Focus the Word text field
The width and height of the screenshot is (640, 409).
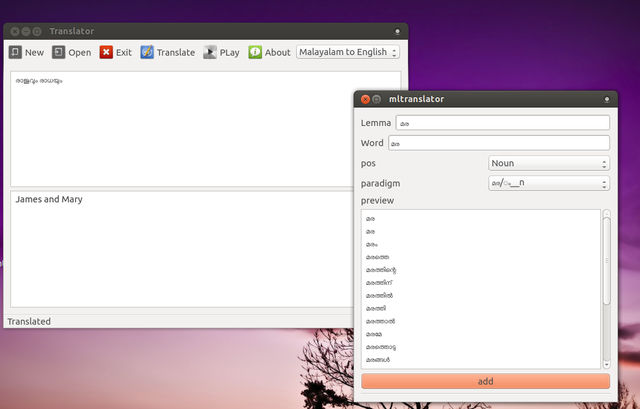[x=498, y=143]
